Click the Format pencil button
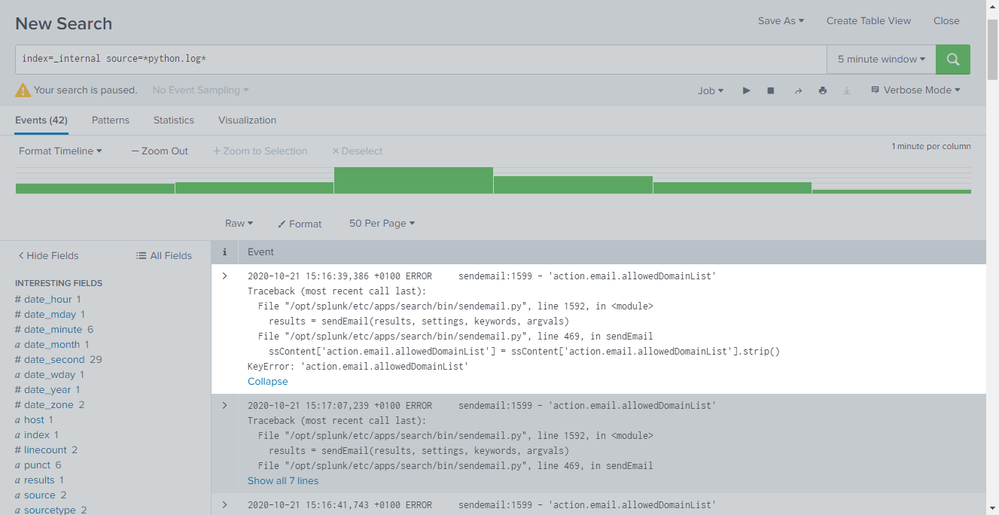Viewport: 999px width, 515px height. click(300, 224)
